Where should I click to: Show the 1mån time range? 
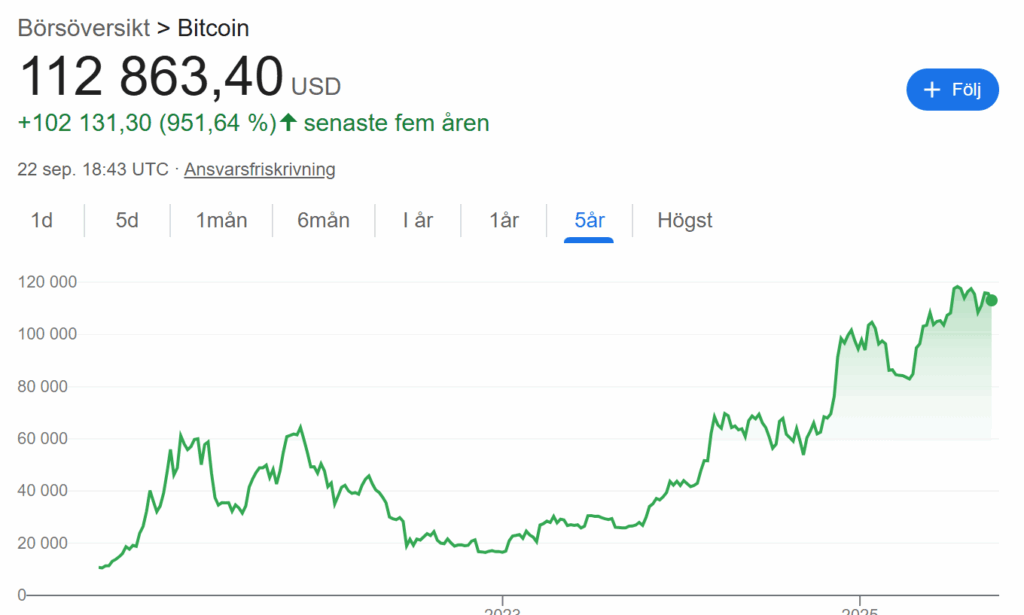pyautogui.click(x=222, y=220)
